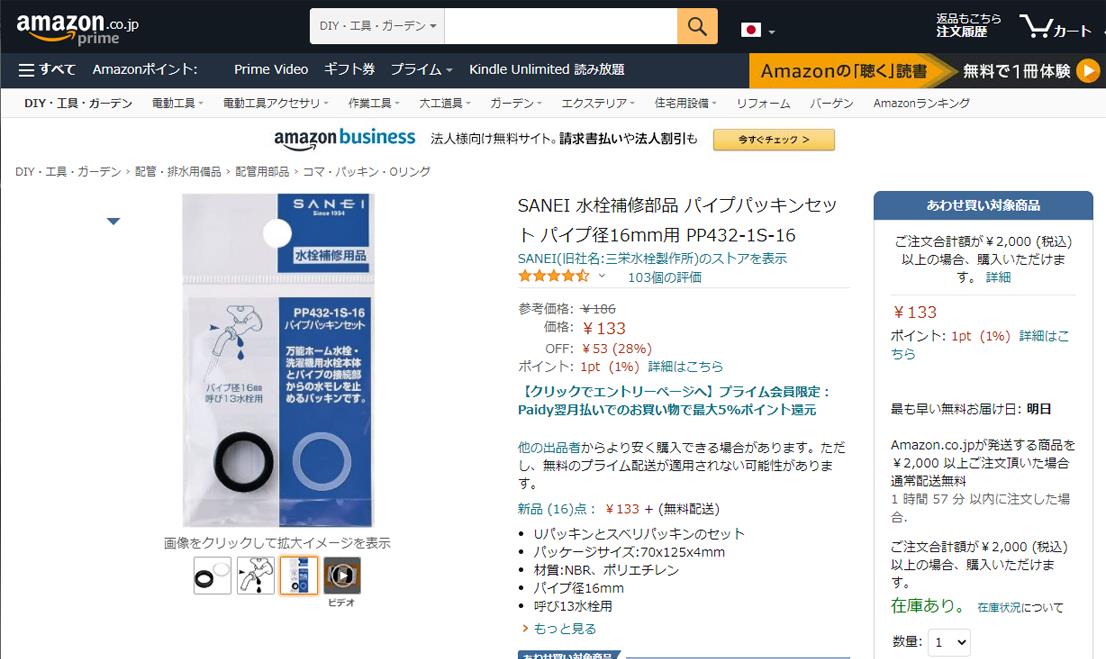Image resolution: width=1106 pixels, height=659 pixels.
Task: Open the Amazonランキング menu item
Action: coord(921,103)
